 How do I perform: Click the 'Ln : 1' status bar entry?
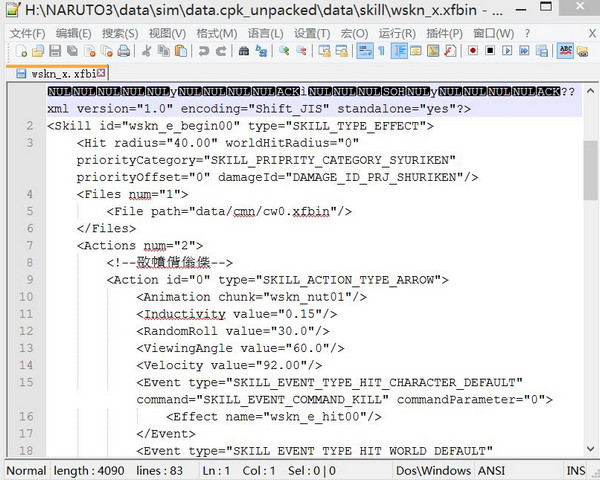coord(216,470)
